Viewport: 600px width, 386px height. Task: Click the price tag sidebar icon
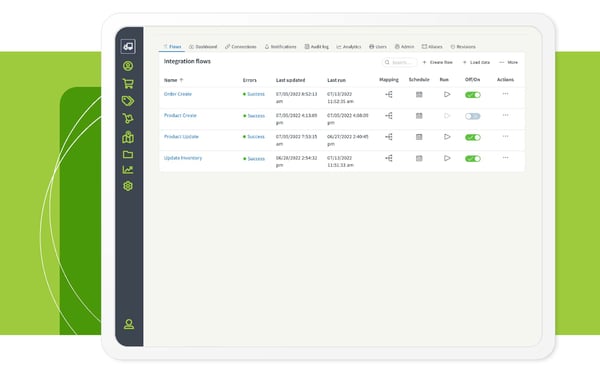128,101
